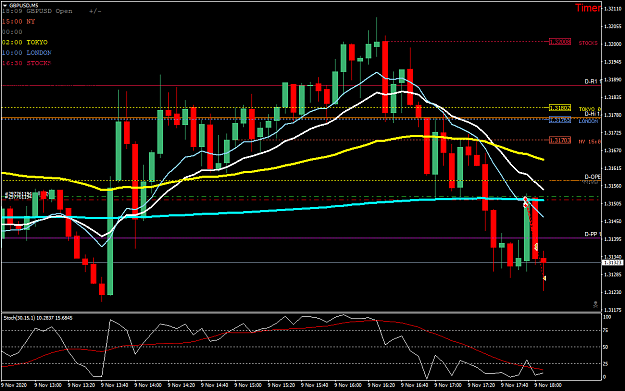The image size is (625, 391).
Task: Click the 1.32000 price axis value
Action: 613,44
